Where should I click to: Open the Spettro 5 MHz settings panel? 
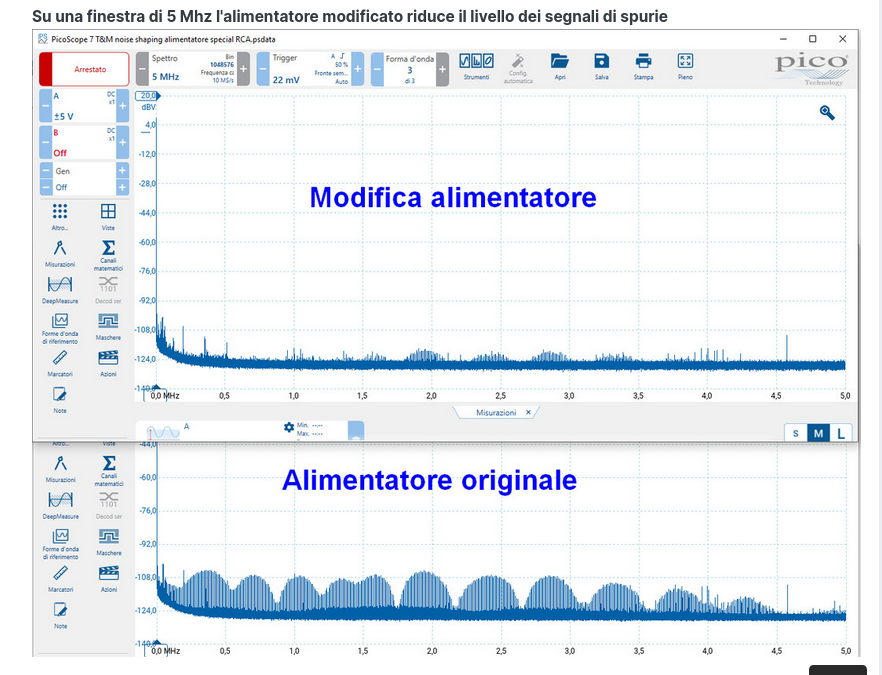click(x=193, y=69)
